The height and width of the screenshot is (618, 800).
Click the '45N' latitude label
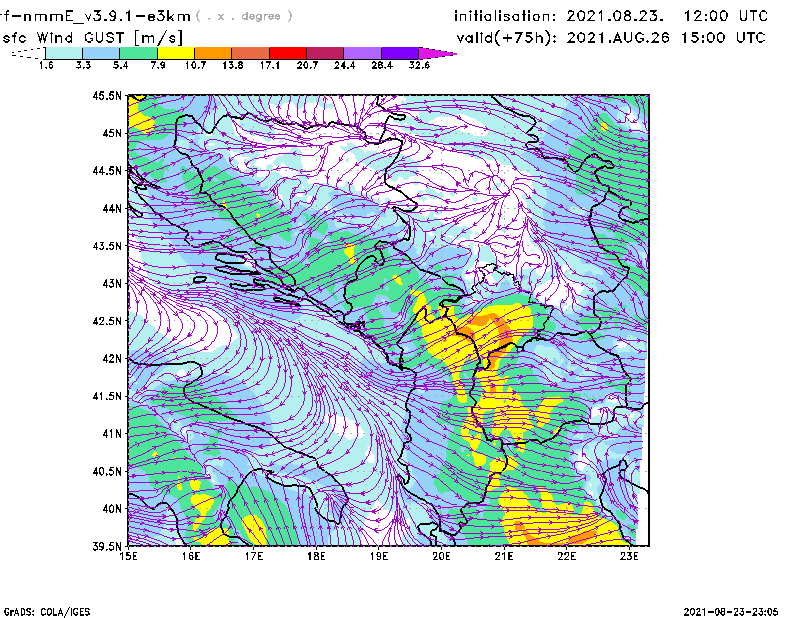[x=113, y=133]
